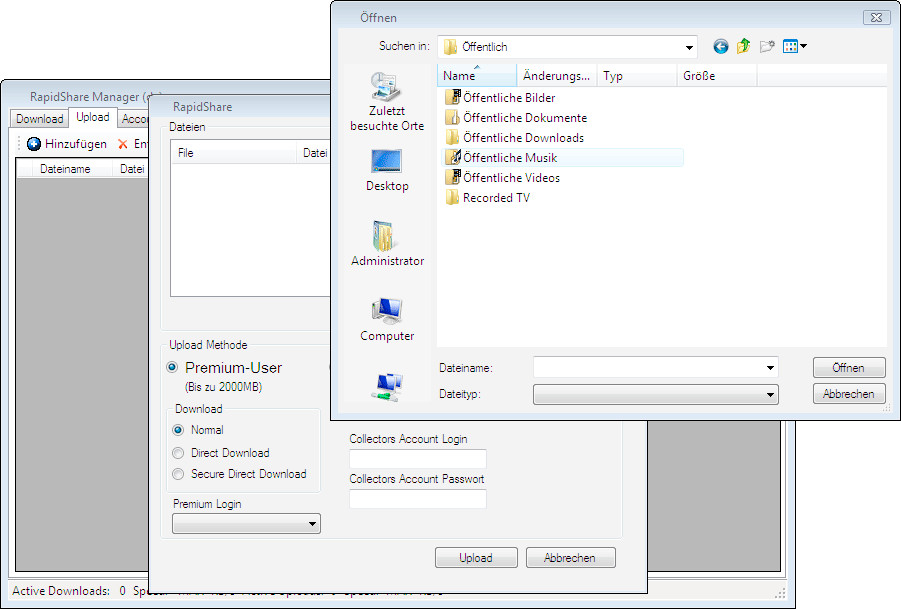Sort by the Name column header
This screenshot has height=609, width=901.
click(x=477, y=76)
